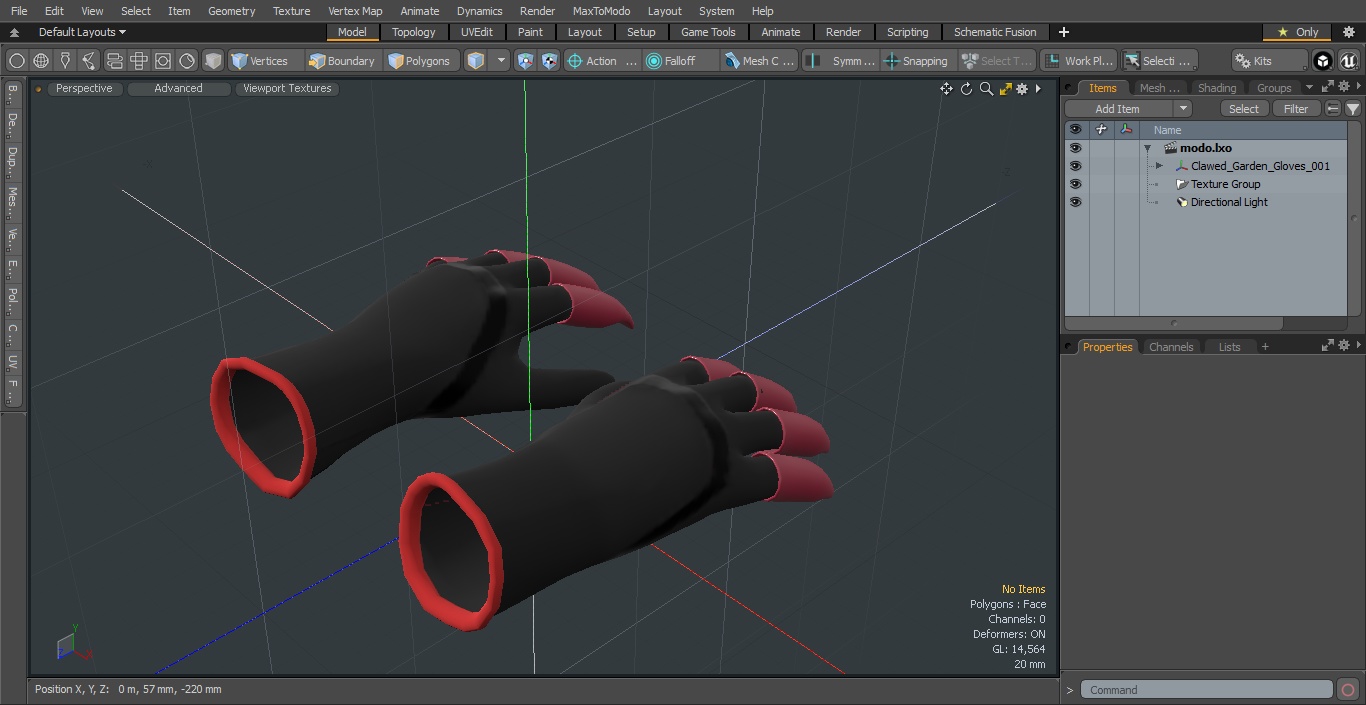Toggle the Work Plane button
This screenshot has width=1366, height=705.
click(1078, 61)
